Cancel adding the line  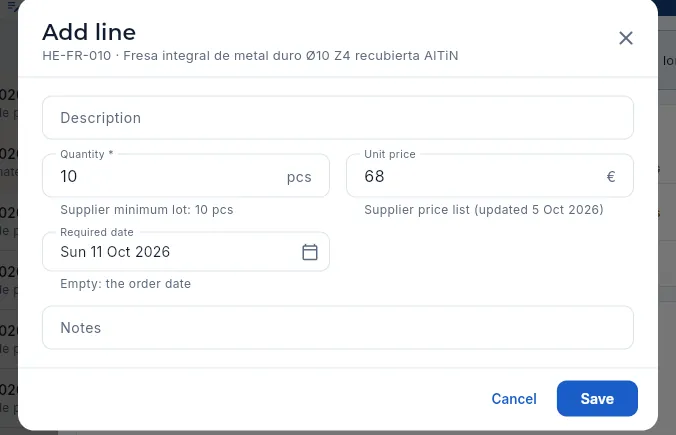(x=514, y=399)
